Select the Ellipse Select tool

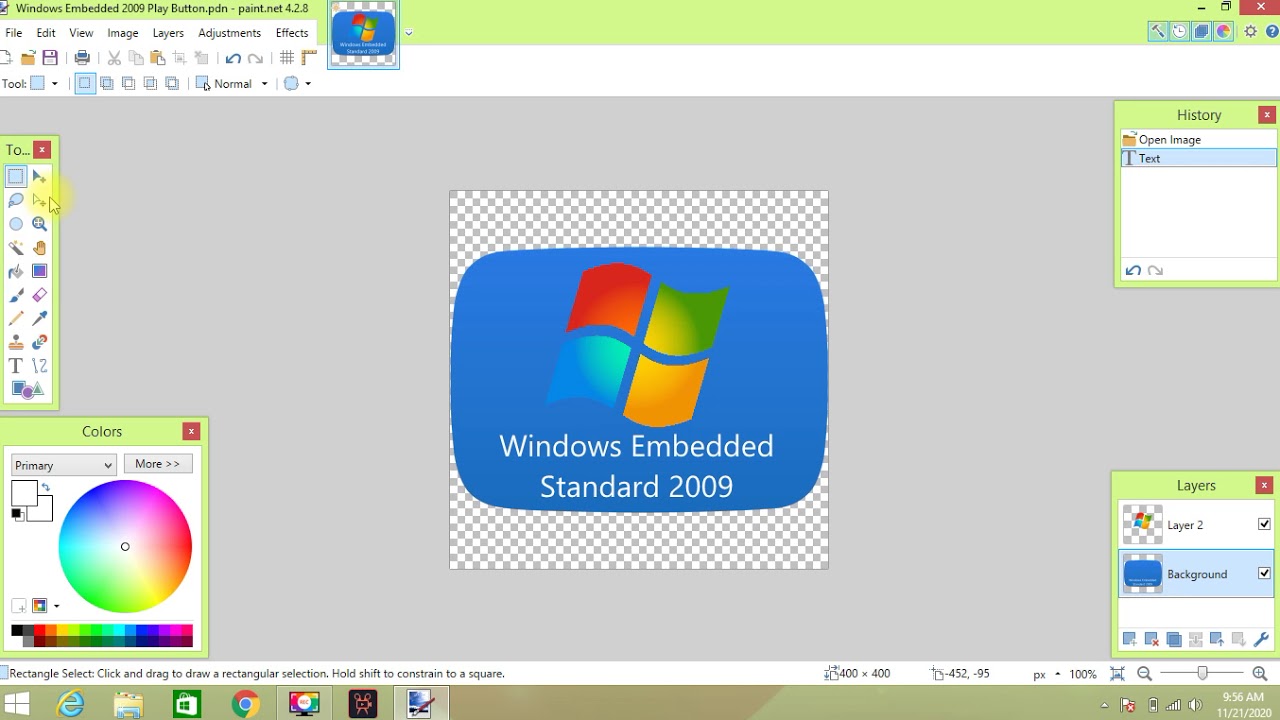coord(16,224)
